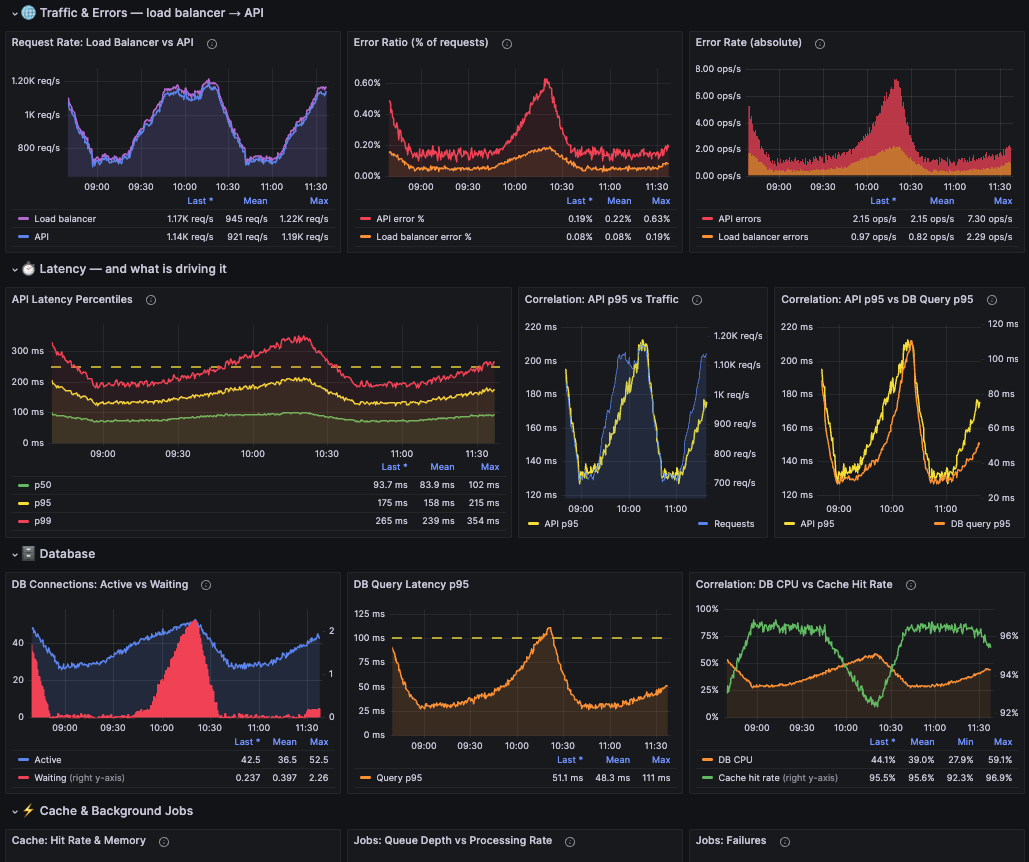The image size is (1029, 862).
Task: Toggle Requests series in Traffic correlation legend
Action: [x=734, y=523]
